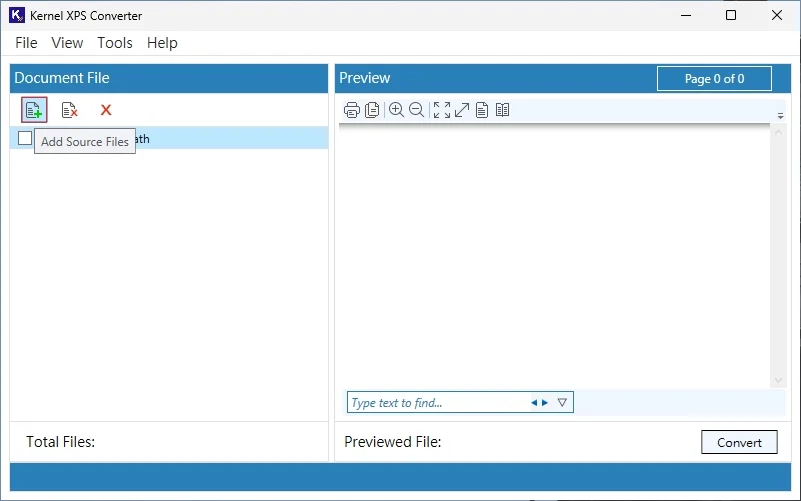Click the Page 0 of 0 box

(714, 79)
